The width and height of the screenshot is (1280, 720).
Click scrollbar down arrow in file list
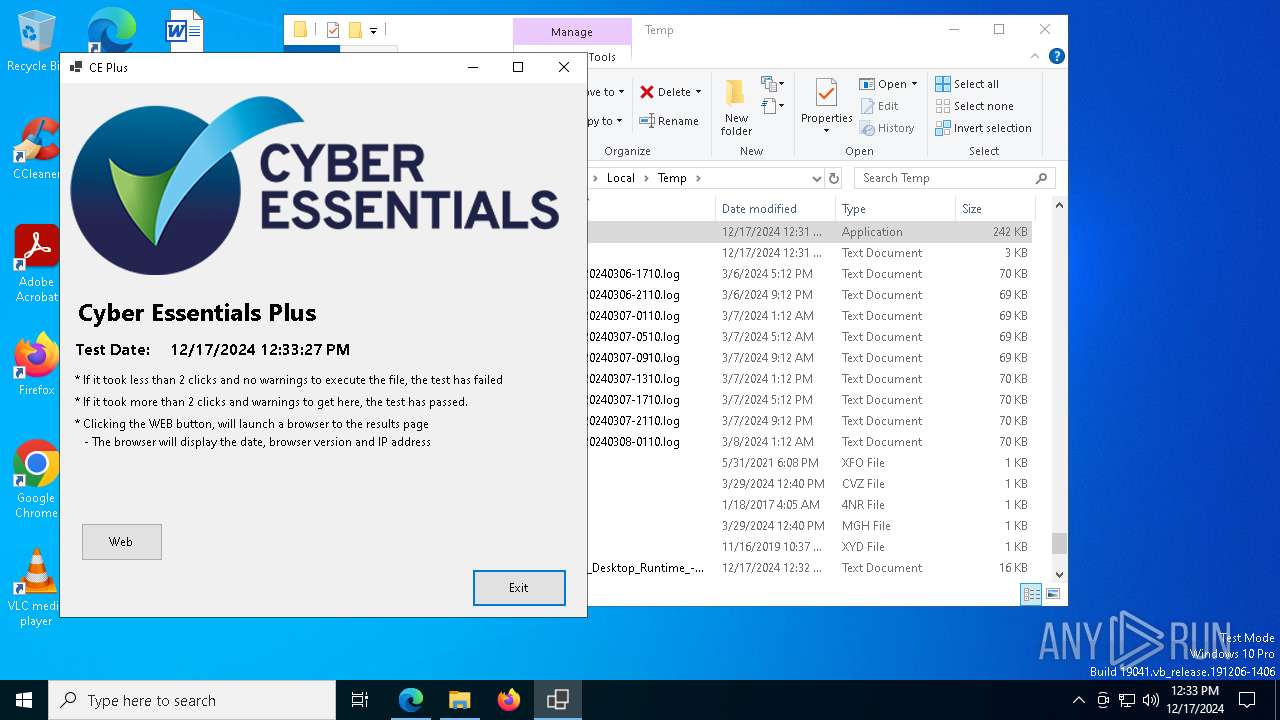1059,575
